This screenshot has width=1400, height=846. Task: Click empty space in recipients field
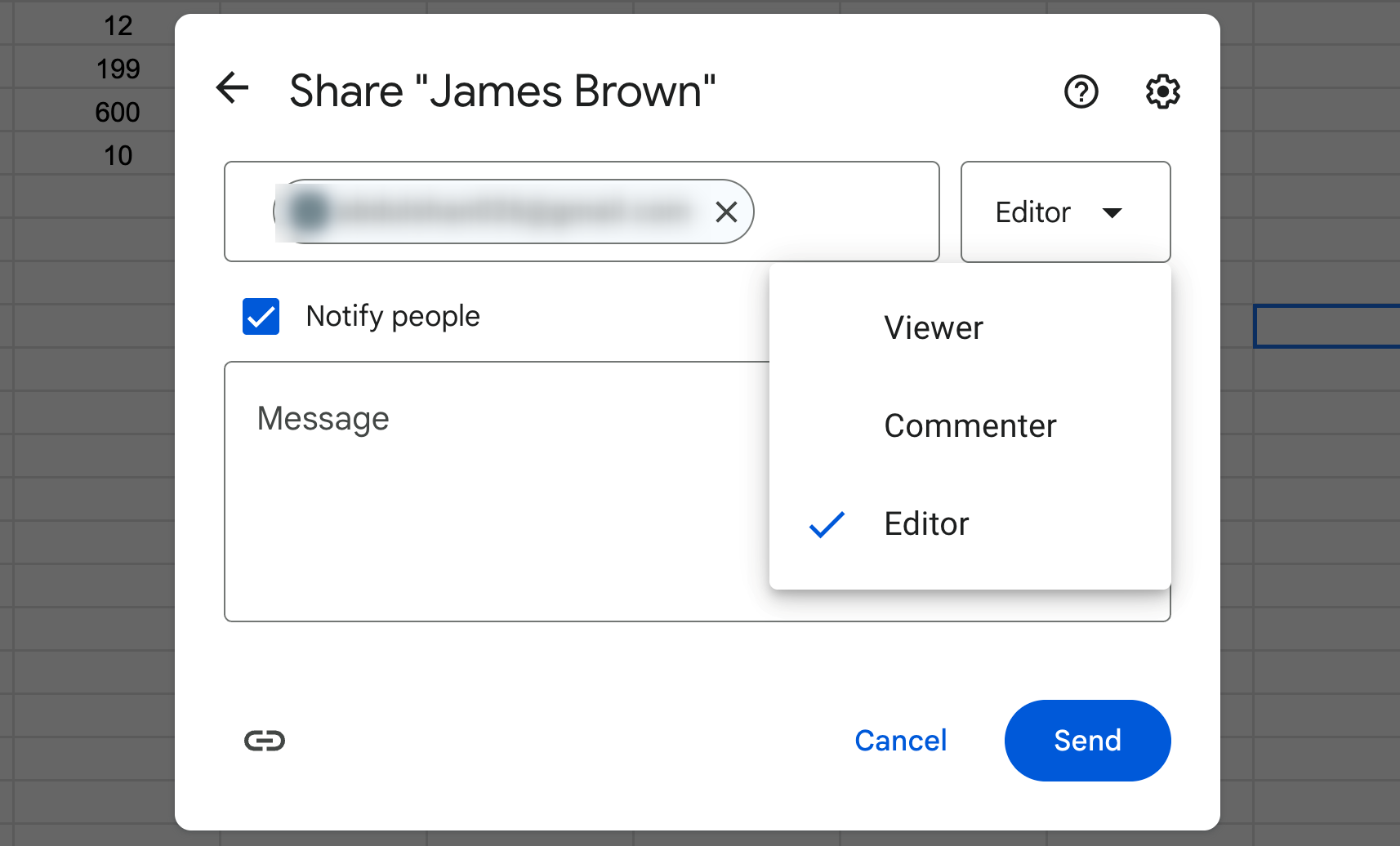pos(845,212)
